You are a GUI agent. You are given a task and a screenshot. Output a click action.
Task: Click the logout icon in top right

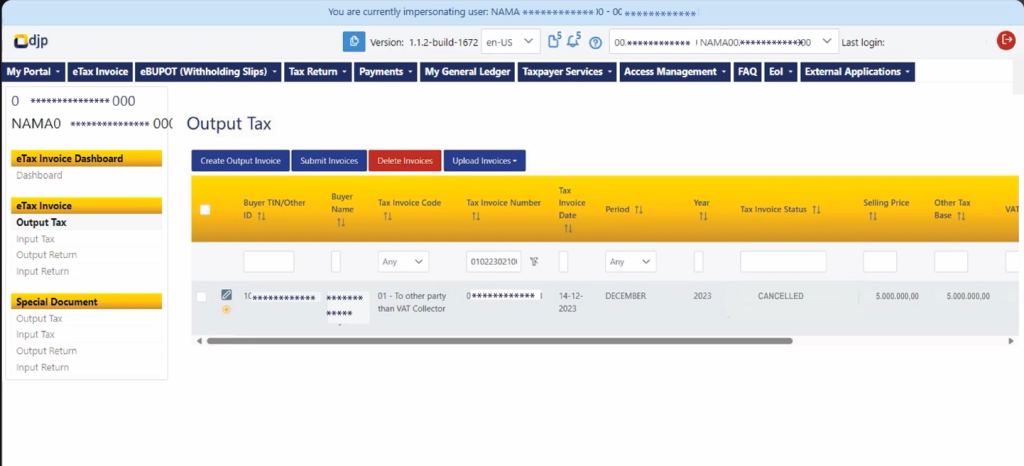[1006, 40]
